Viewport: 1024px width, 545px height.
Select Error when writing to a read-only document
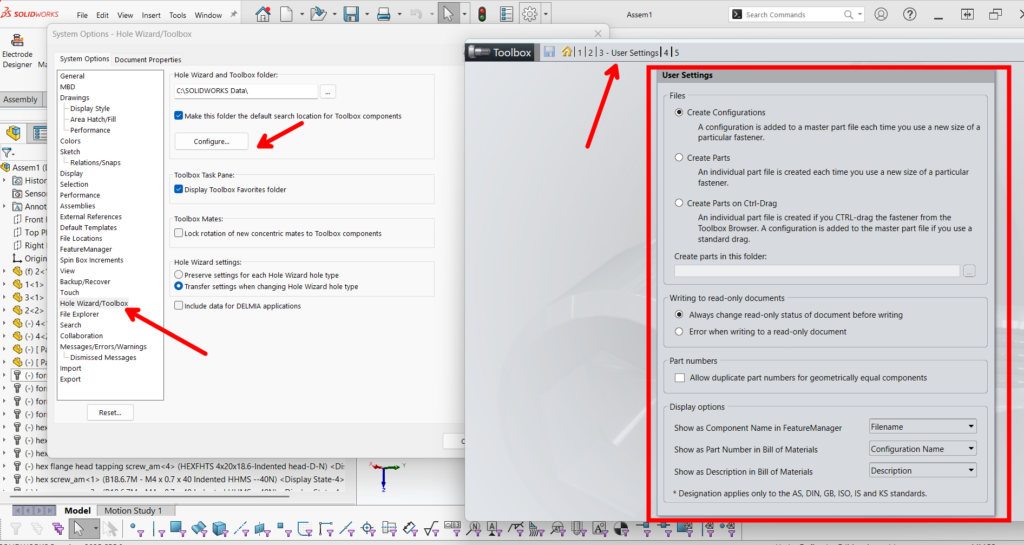click(679, 332)
